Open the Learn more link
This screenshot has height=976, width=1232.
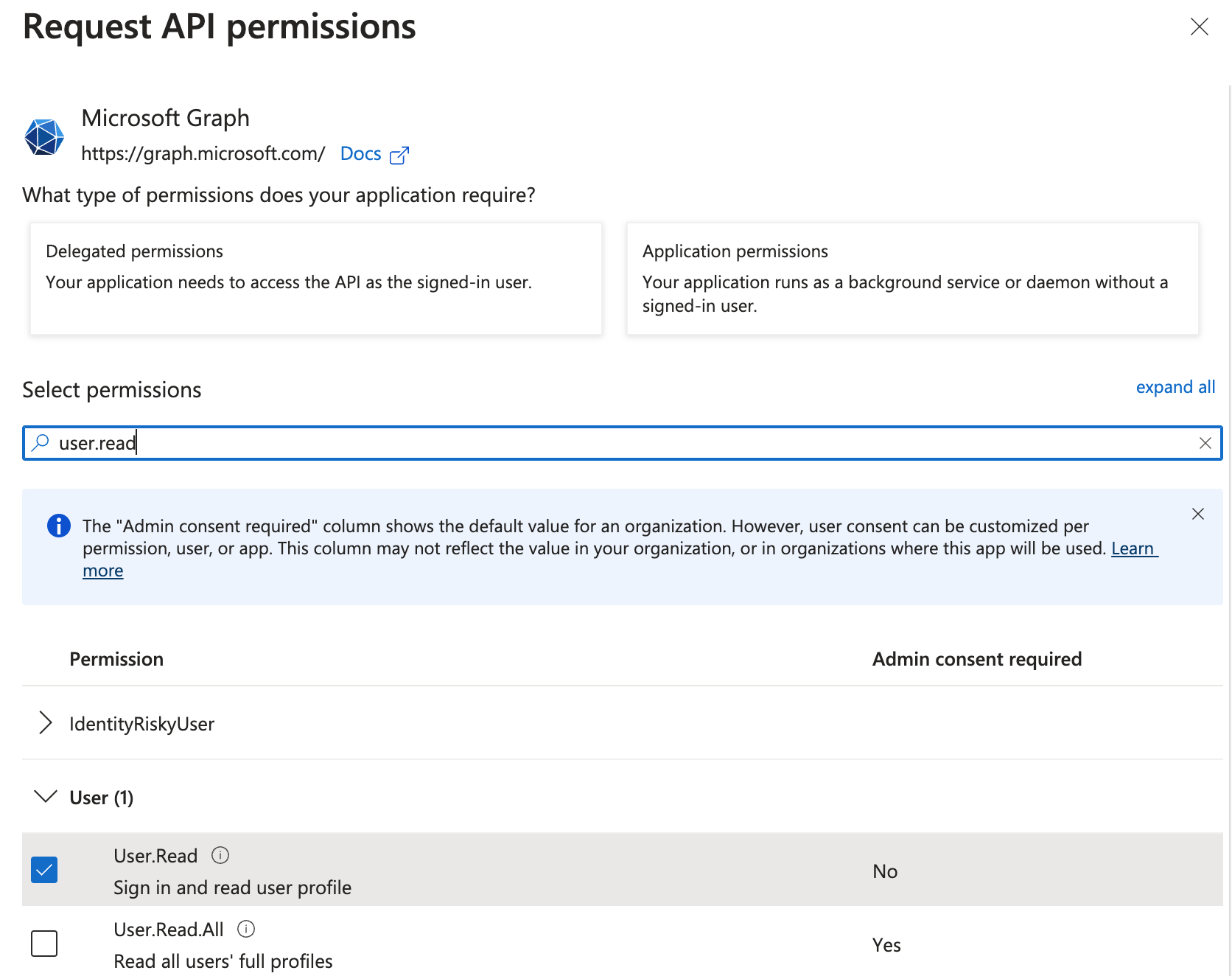(1133, 548)
